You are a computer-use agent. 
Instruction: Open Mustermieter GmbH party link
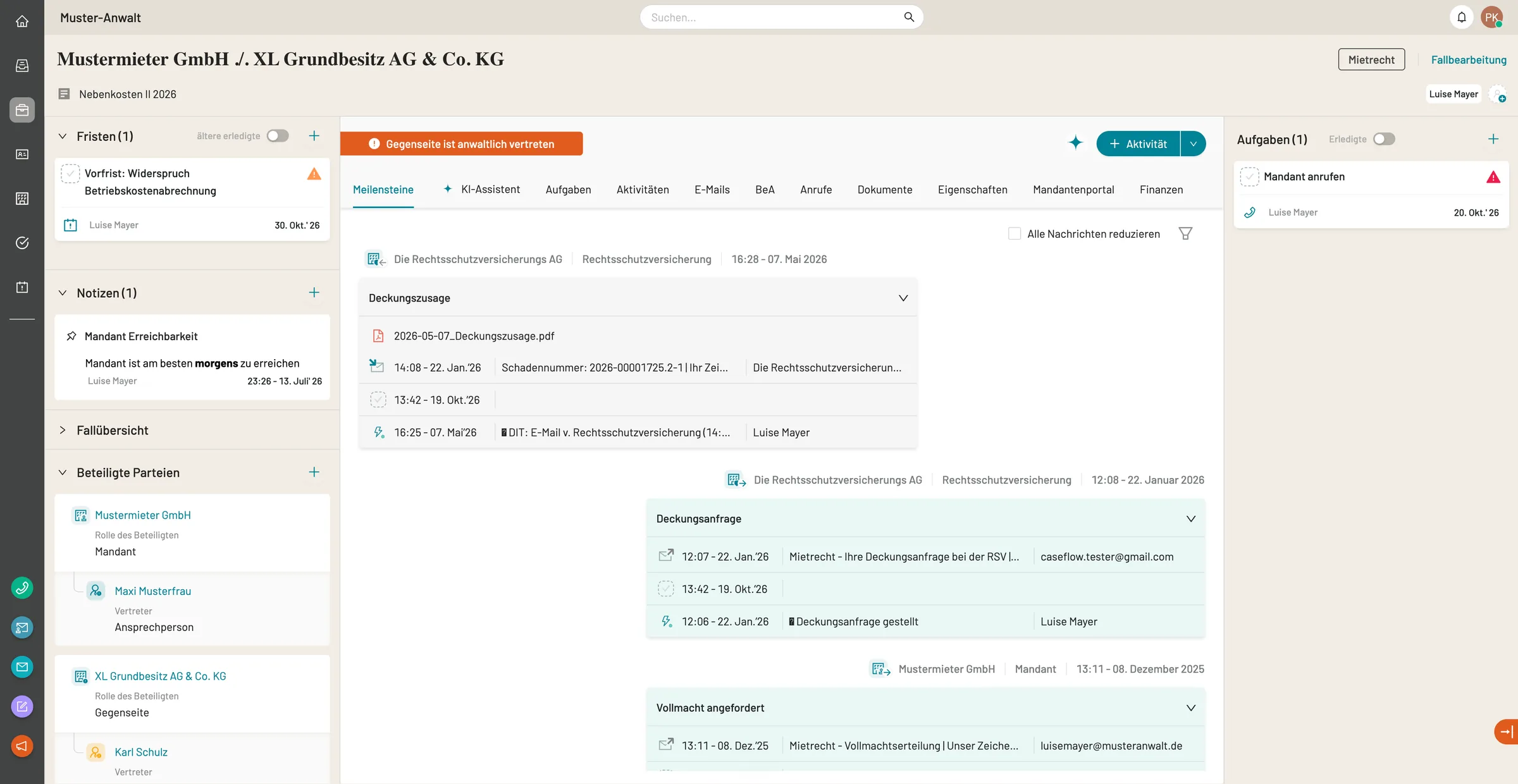[143, 515]
